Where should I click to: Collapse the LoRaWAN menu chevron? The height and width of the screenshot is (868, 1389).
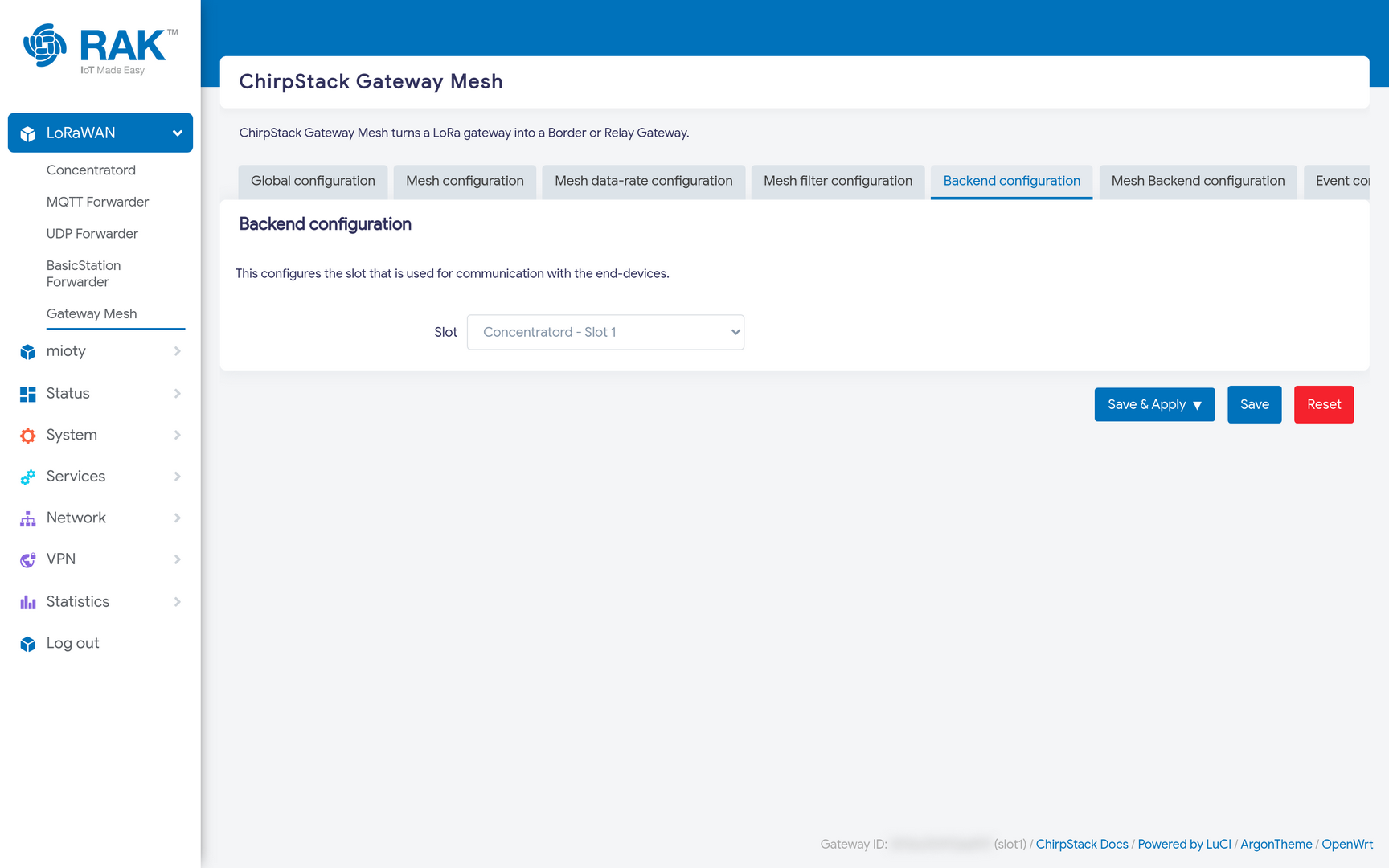177,133
